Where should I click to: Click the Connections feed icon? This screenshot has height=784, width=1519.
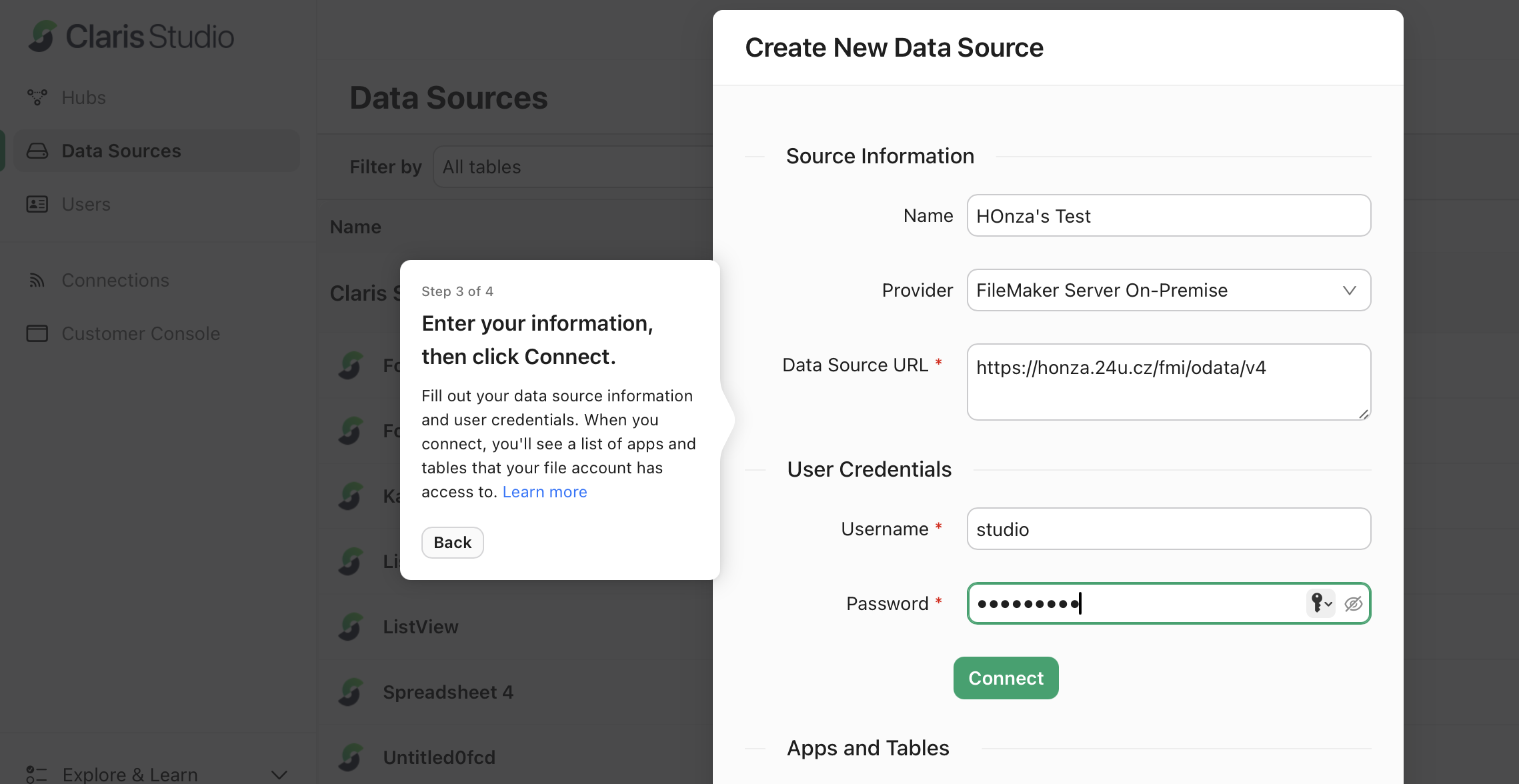[37, 280]
